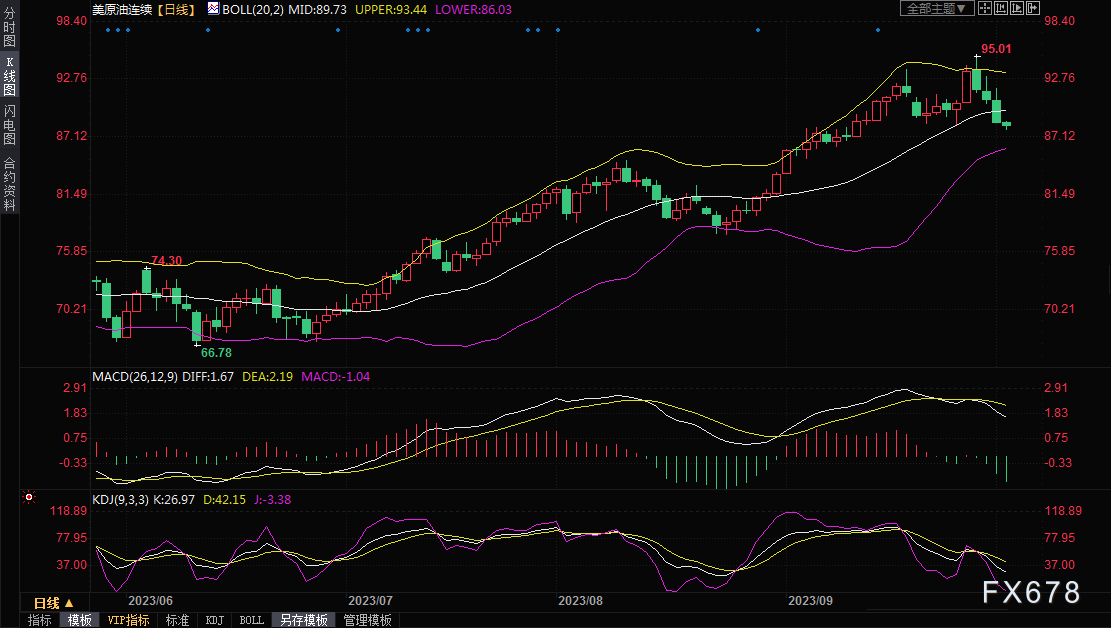Click the UPPER:93.44 value

pyautogui.click(x=391, y=9)
